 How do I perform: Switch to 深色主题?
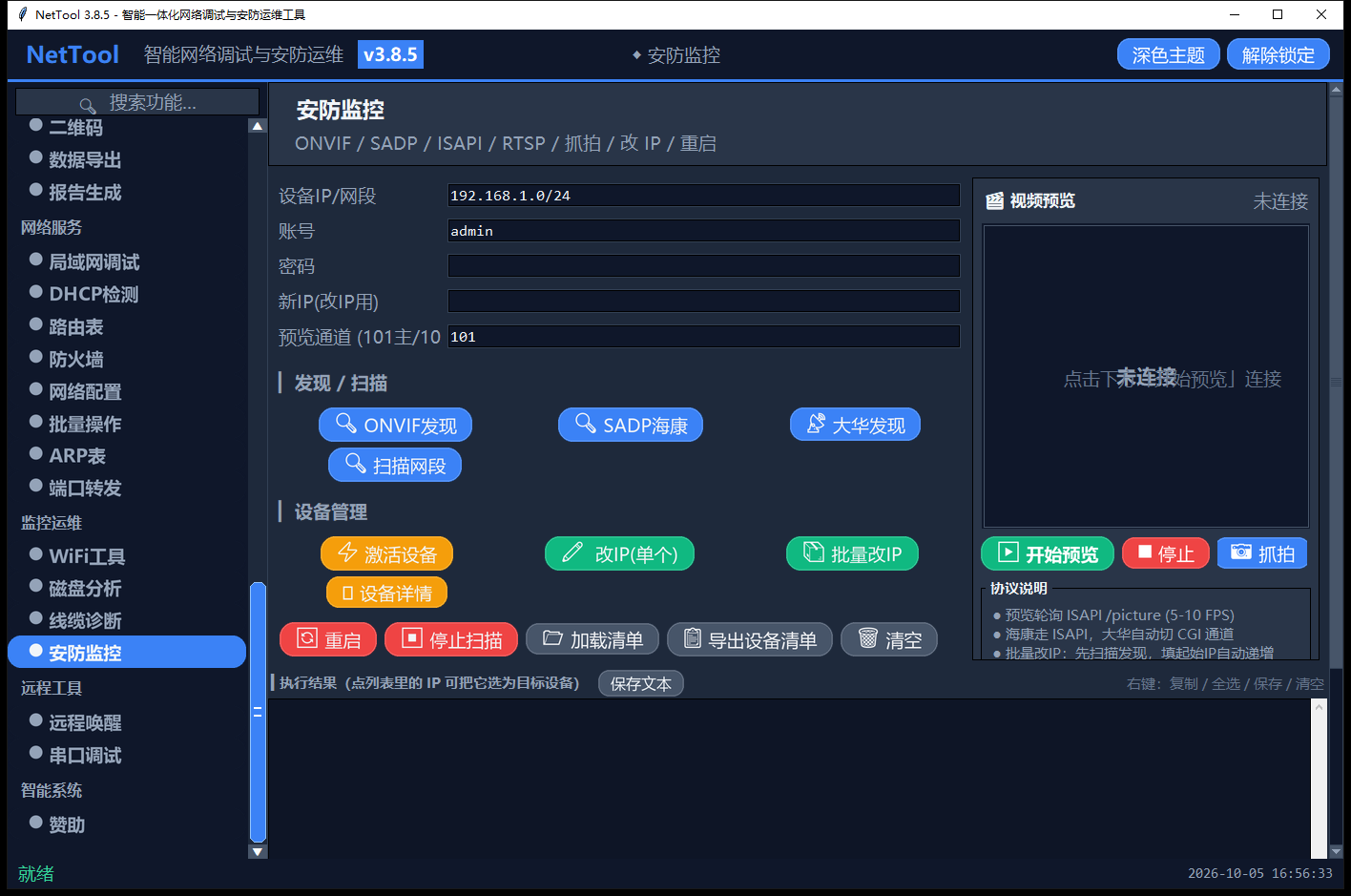pos(1169,55)
